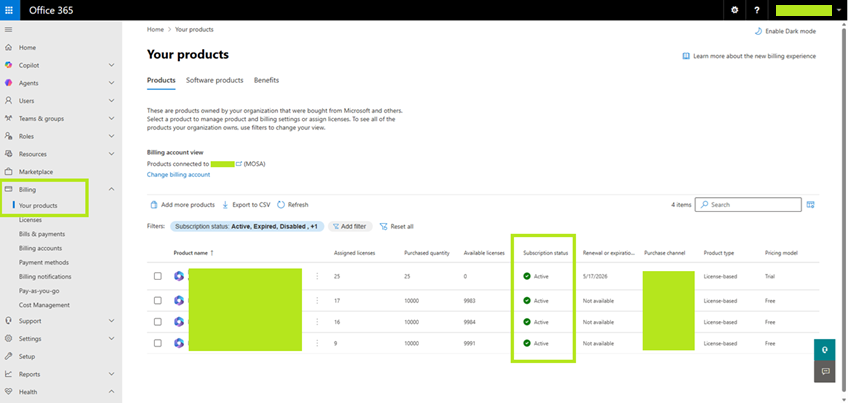Switch to the Benefits tab
Viewport: 848px width, 403px height.
click(x=267, y=80)
